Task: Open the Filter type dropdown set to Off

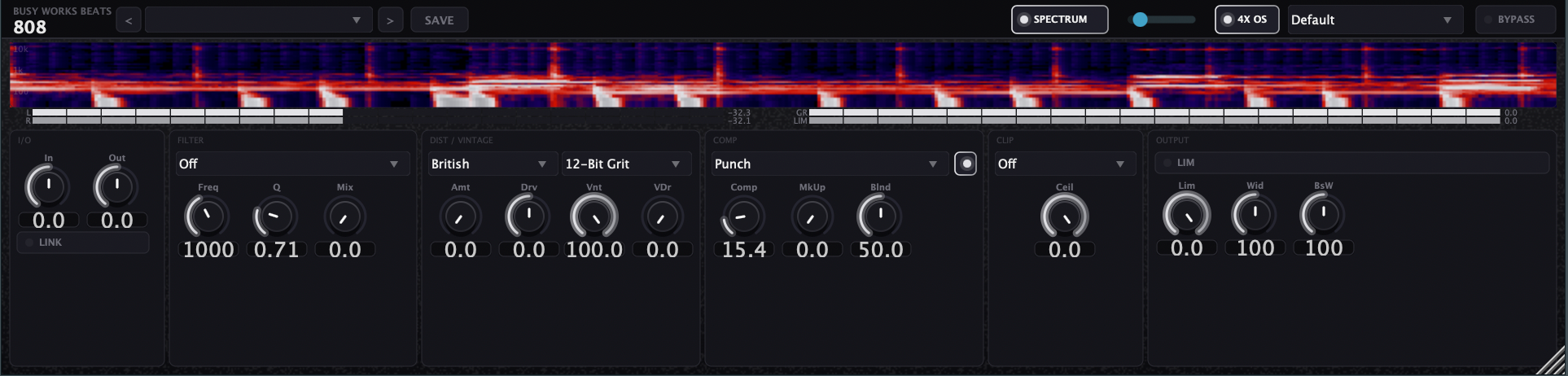Action: coord(289,164)
